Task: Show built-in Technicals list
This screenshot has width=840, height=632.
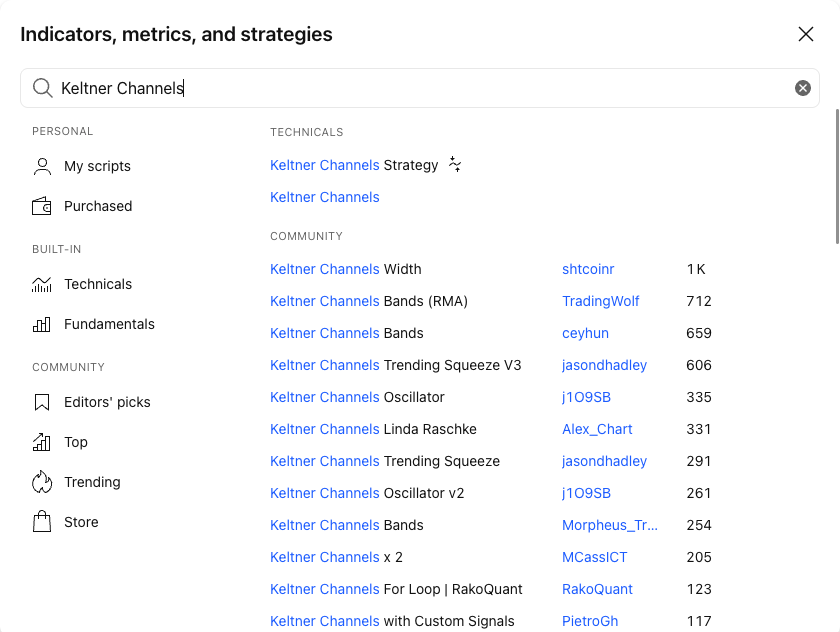Action: pyautogui.click(x=98, y=284)
